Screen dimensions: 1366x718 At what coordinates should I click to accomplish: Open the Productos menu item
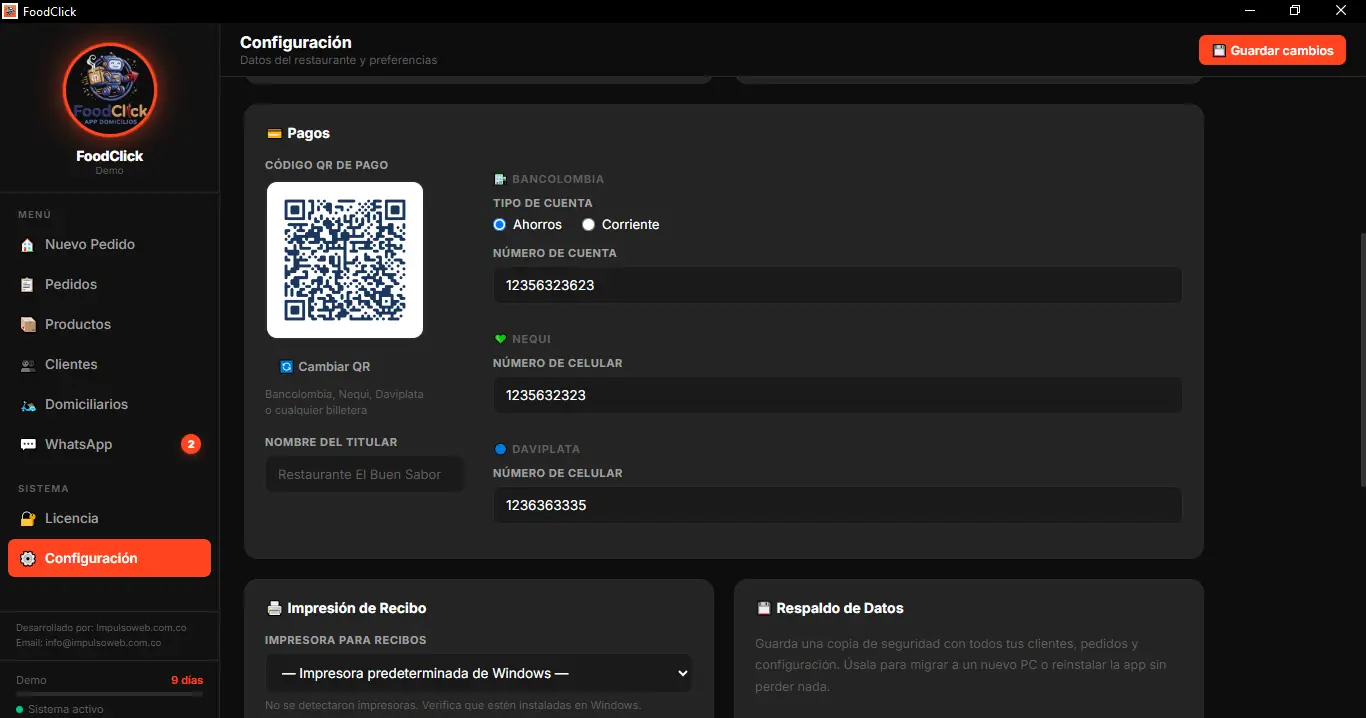point(109,325)
